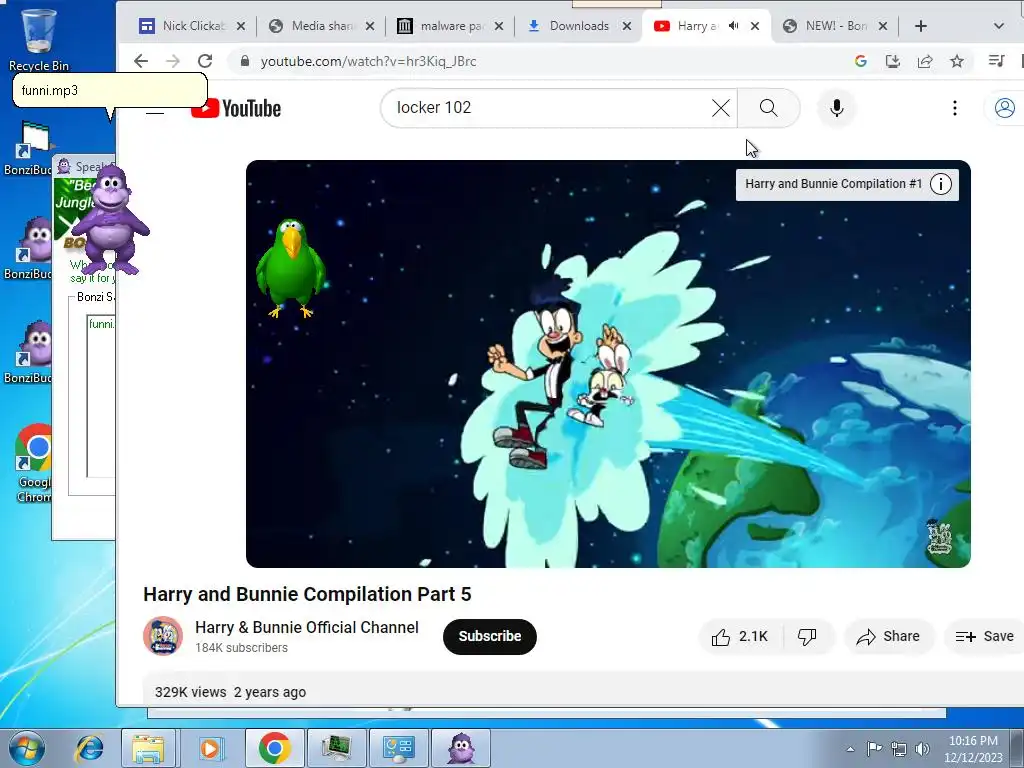
Task: Click the BonziBuddy taskbar icon
Action: click(461, 748)
